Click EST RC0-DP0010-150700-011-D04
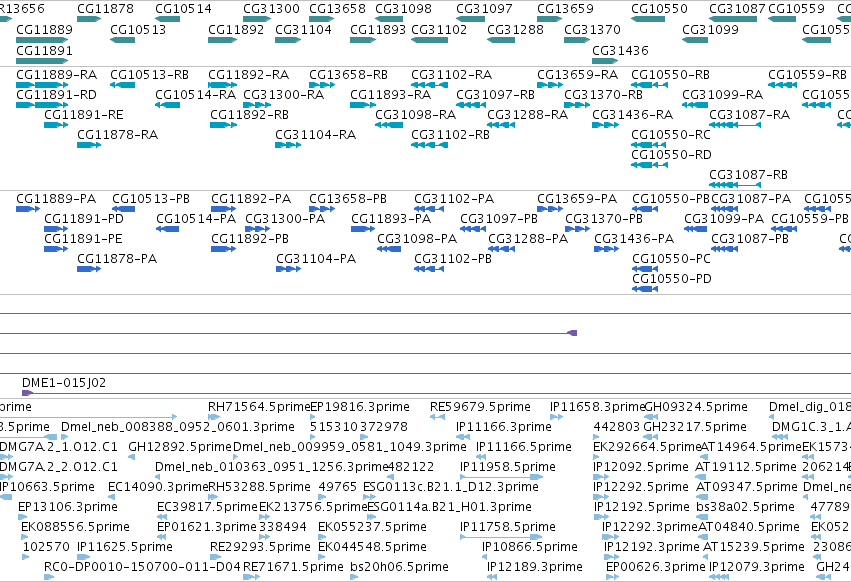851x582 pixels. (x=49, y=577)
